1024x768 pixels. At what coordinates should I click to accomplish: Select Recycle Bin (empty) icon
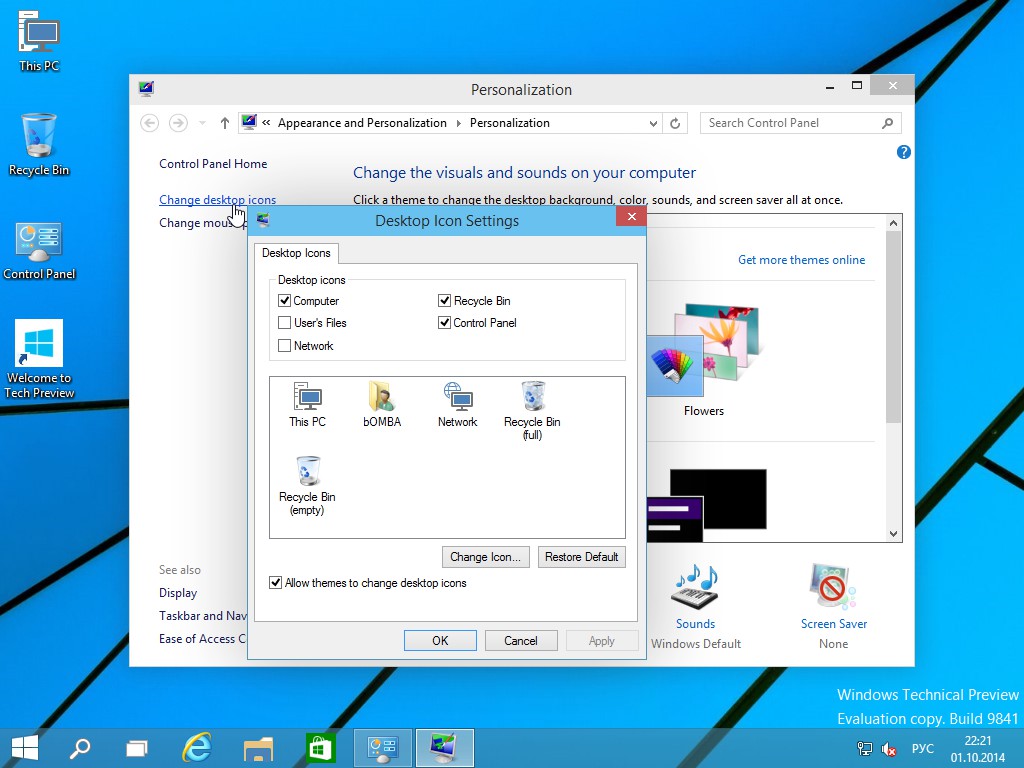pyautogui.click(x=307, y=486)
